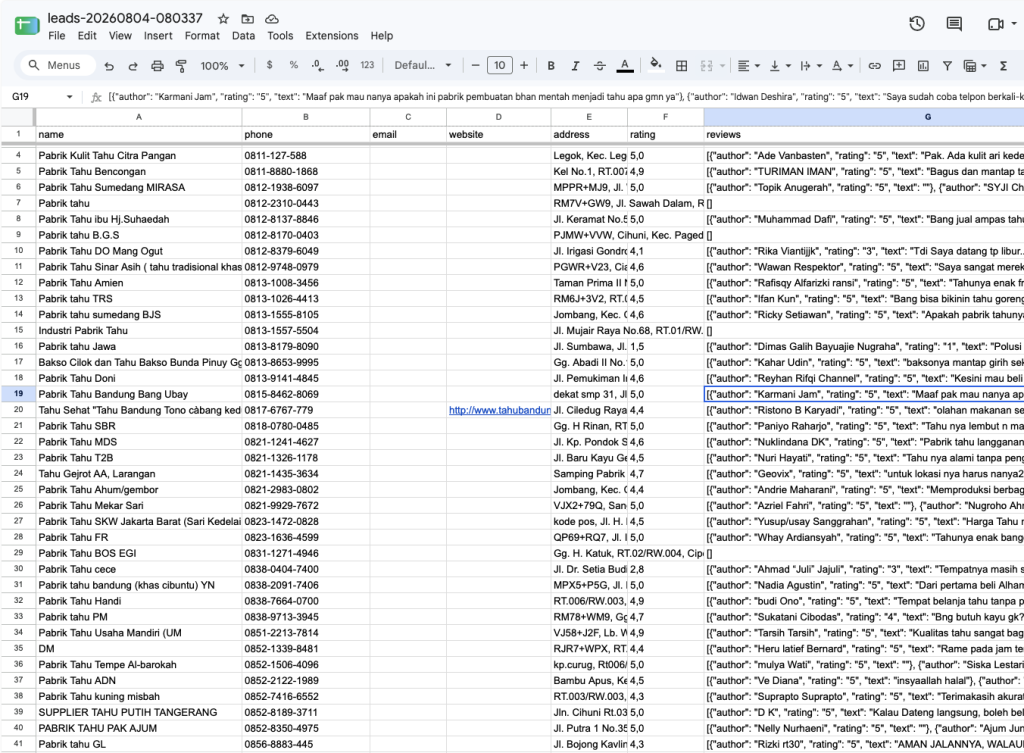The height and width of the screenshot is (753, 1024).
Task: Open the Edit menu
Action: [x=87, y=36]
